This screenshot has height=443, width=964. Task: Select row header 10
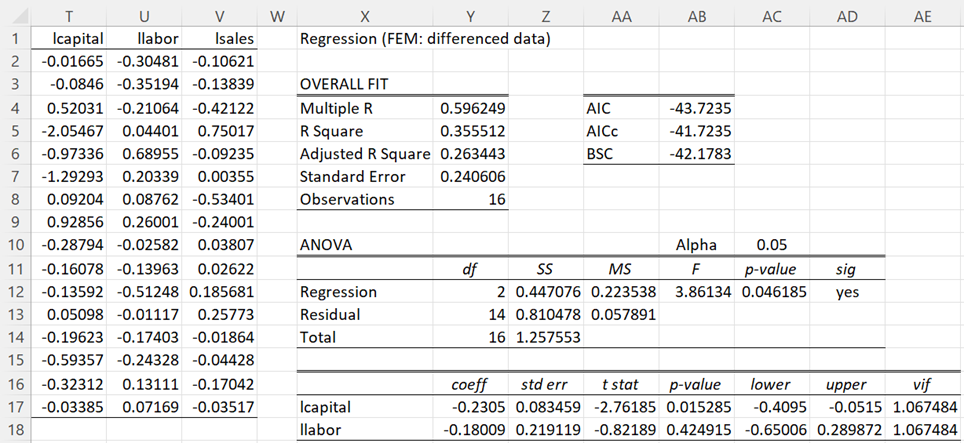[x=15, y=245]
